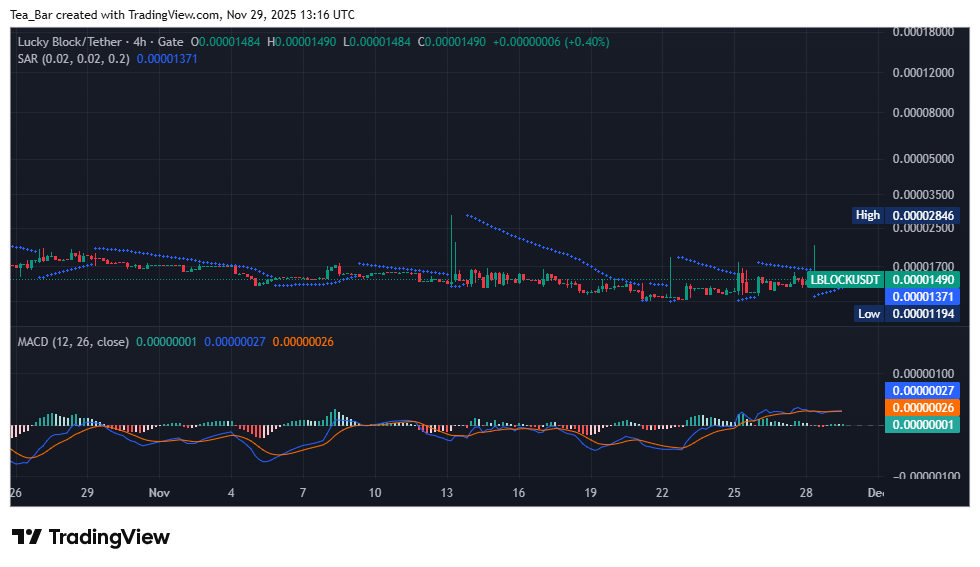Click the MACD line value 0.00000027 in legend

coord(235,342)
